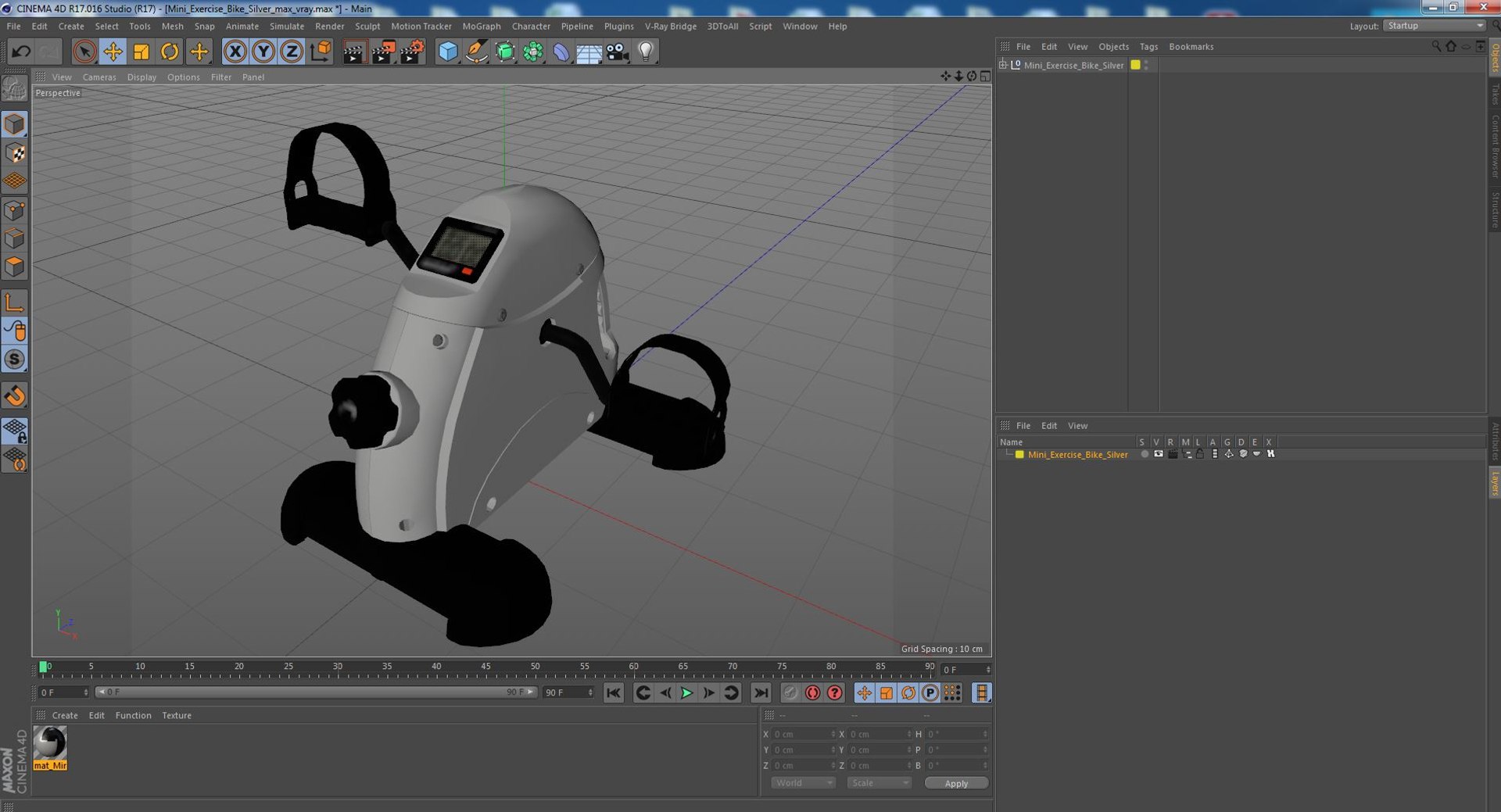Click the Undo arrow icon
The width and height of the screenshot is (1501, 812).
coord(21,52)
